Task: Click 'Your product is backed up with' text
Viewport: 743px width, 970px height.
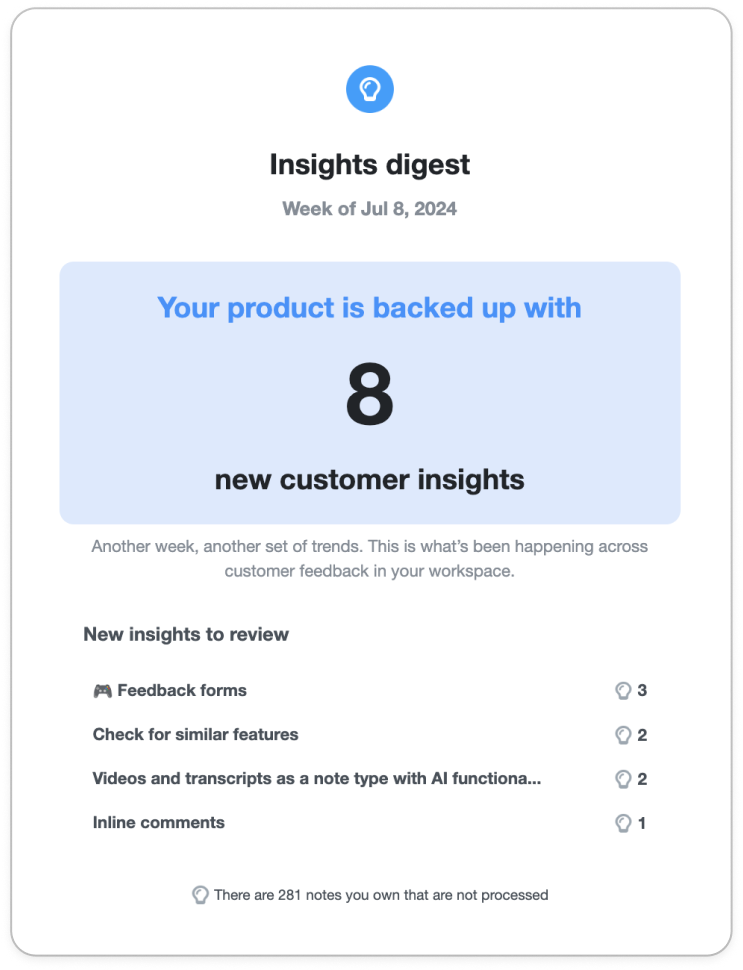Action: tap(369, 308)
